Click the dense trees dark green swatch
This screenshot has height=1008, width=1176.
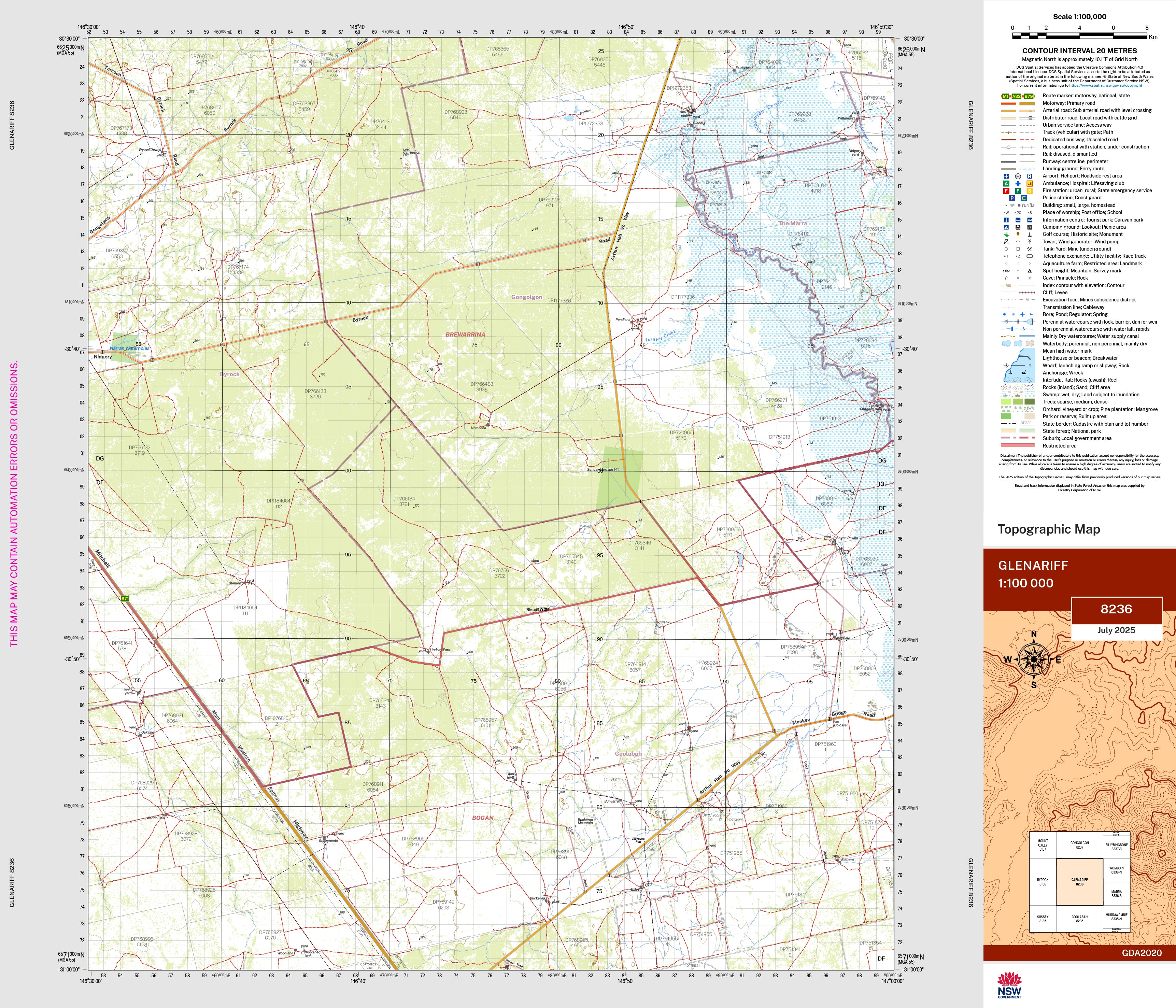coord(1030,402)
